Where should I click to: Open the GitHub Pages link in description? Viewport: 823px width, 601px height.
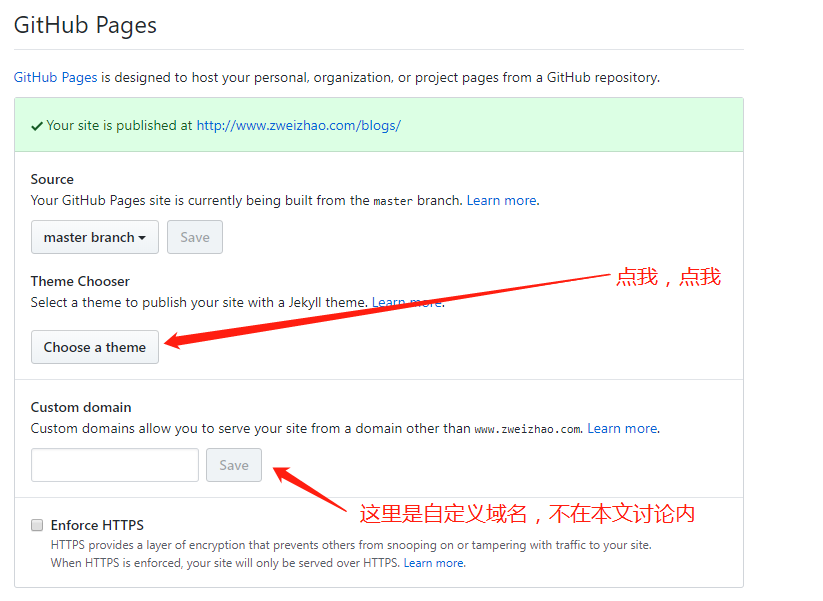55,78
